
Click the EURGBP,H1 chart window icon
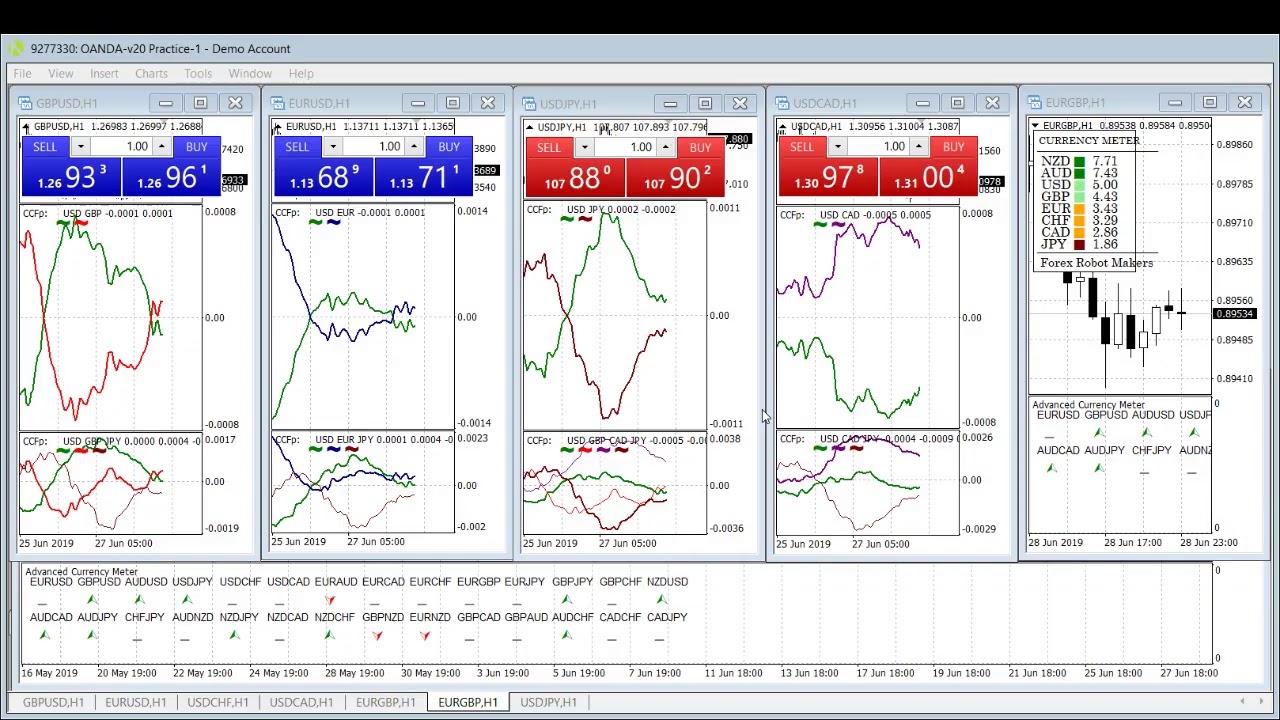[1034, 102]
